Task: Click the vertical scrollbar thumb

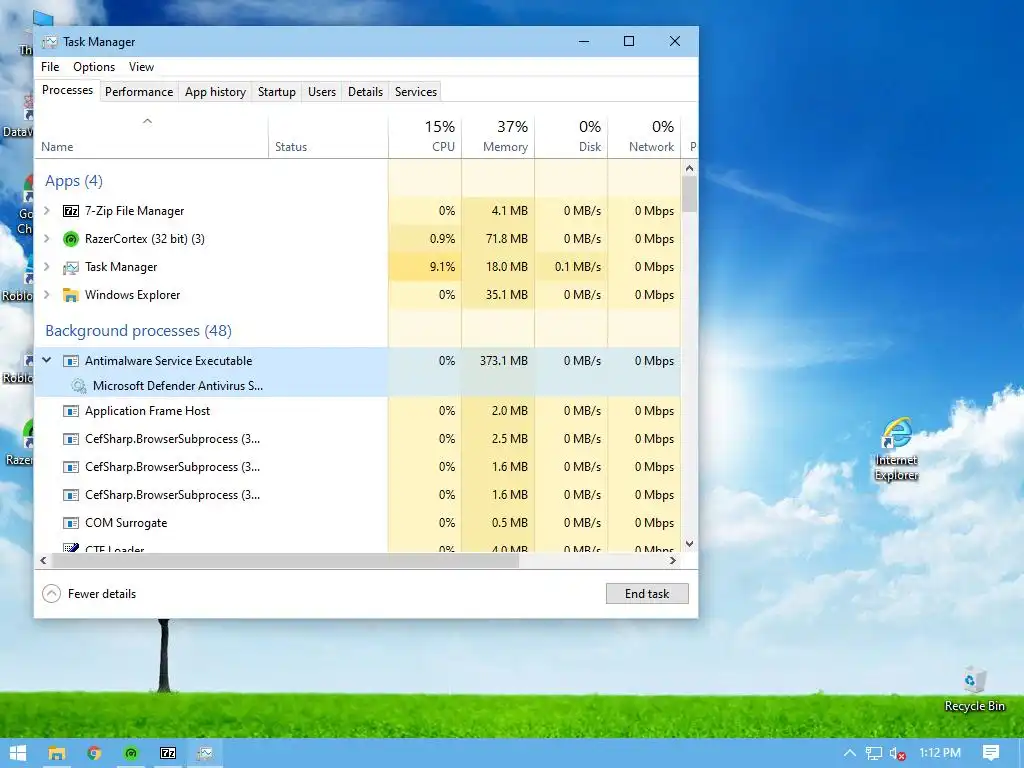Action: pos(690,194)
